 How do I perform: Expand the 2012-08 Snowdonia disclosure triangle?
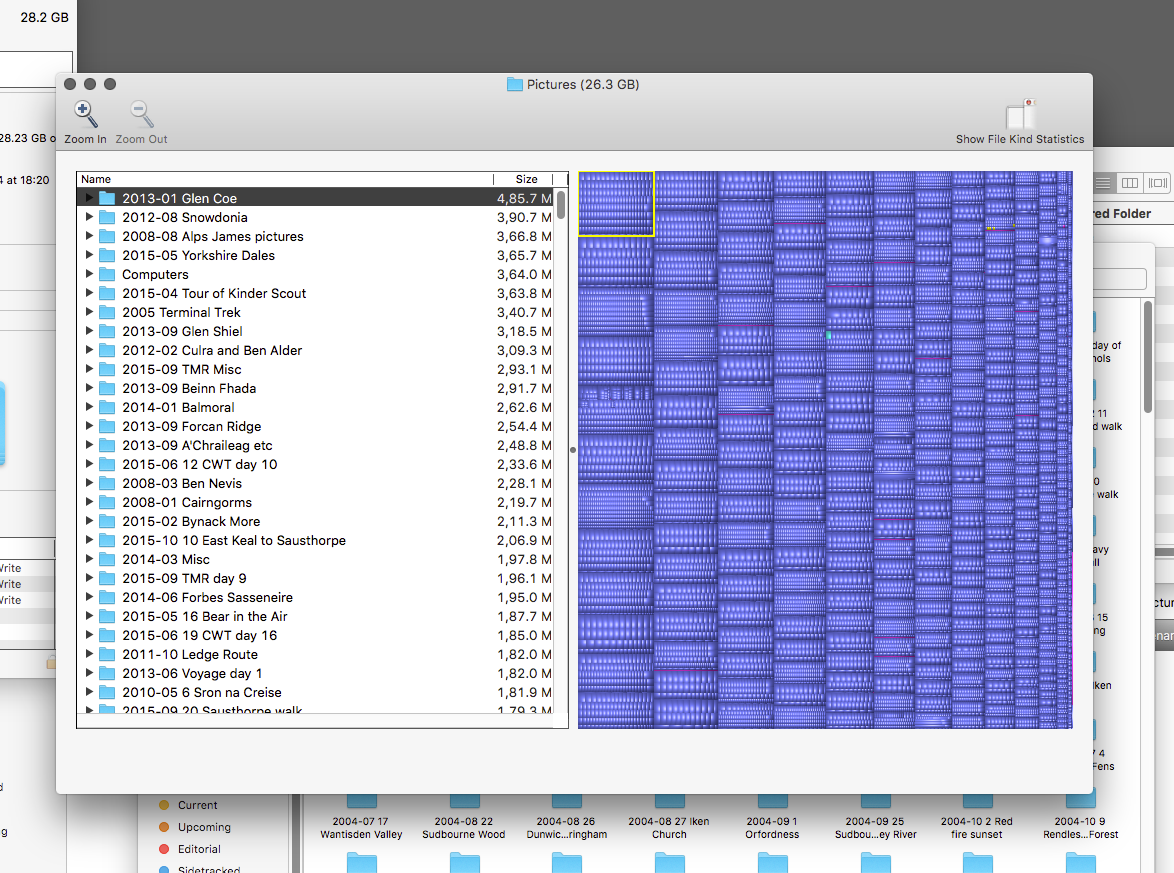(88, 217)
